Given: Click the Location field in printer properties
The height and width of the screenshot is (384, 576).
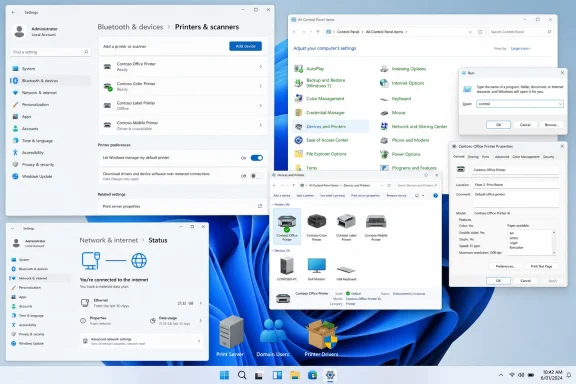Looking at the screenshot, I should (x=515, y=184).
